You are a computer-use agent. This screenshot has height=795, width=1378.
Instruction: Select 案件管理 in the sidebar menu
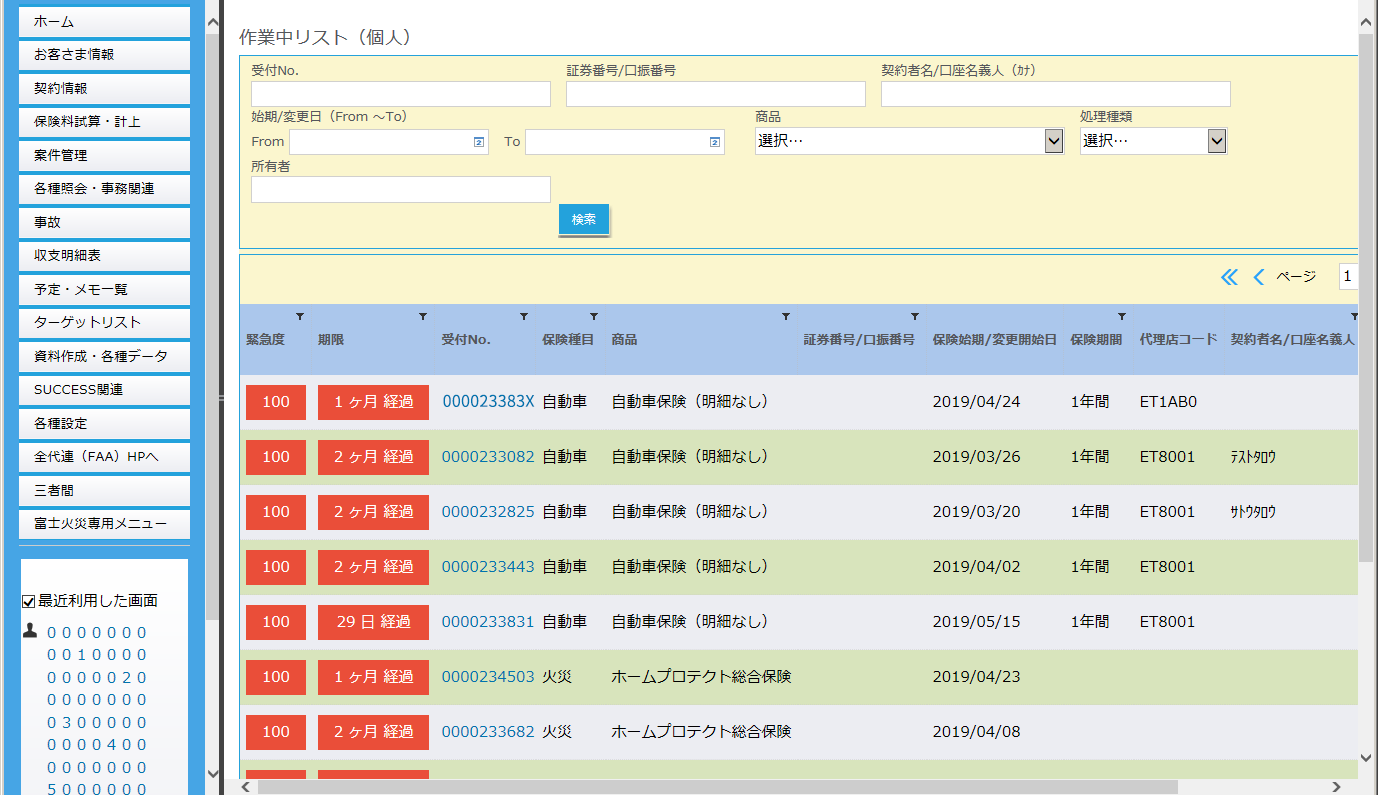tap(104, 155)
